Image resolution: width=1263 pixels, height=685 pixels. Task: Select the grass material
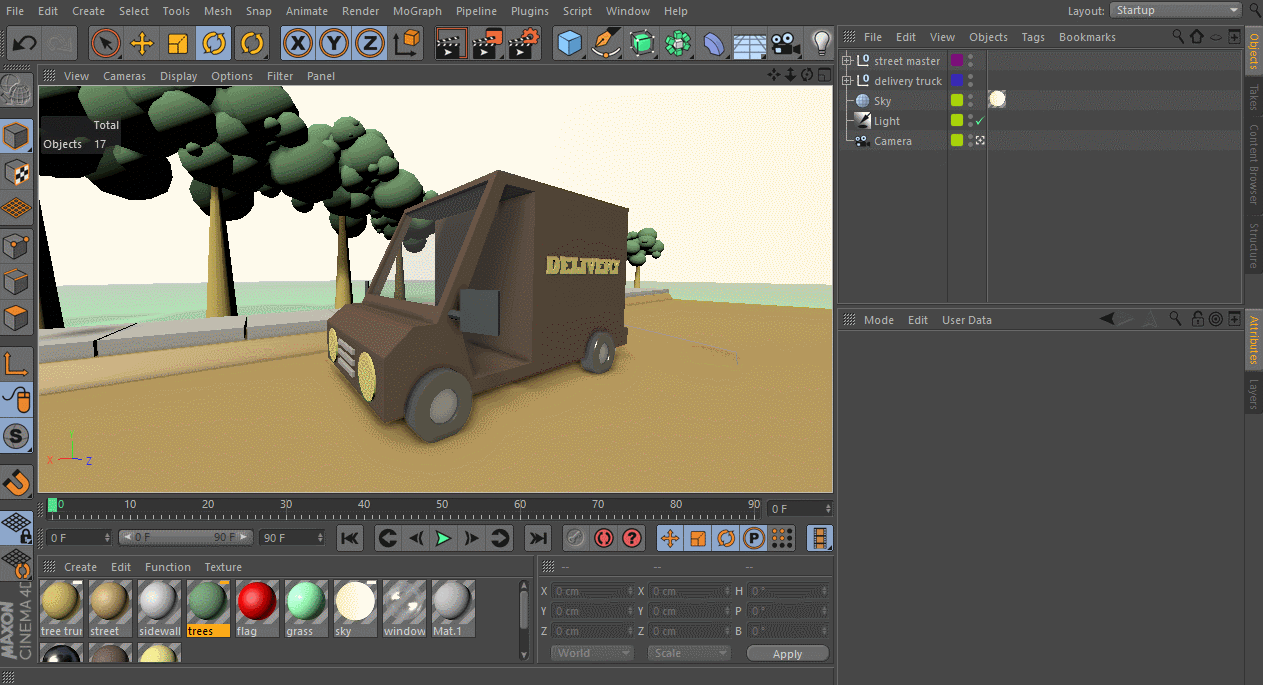(x=306, y=608)
